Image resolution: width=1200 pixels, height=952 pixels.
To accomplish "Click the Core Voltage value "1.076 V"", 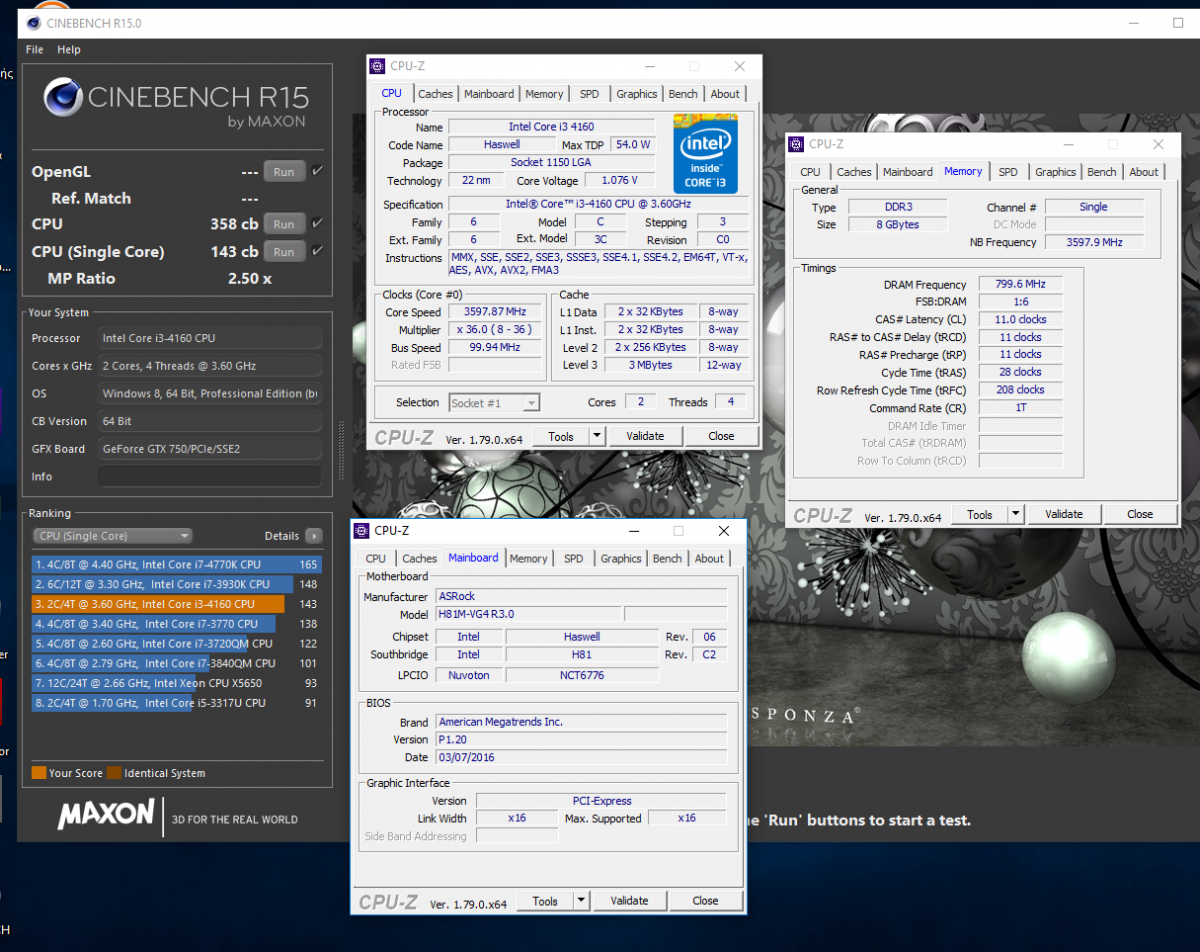I will 620,181.
